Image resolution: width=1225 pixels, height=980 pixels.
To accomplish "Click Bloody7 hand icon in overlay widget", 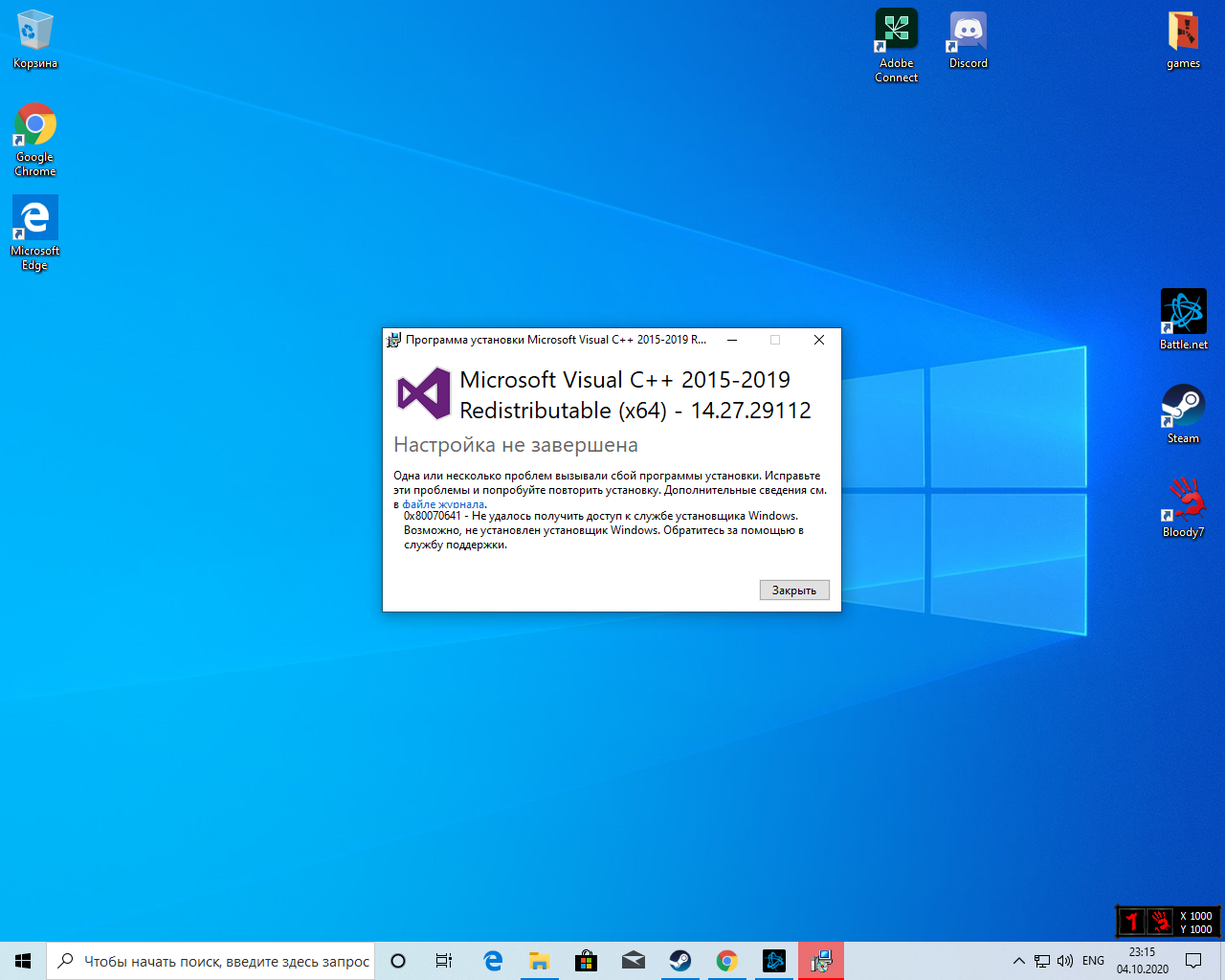I will pos(1161,922).
